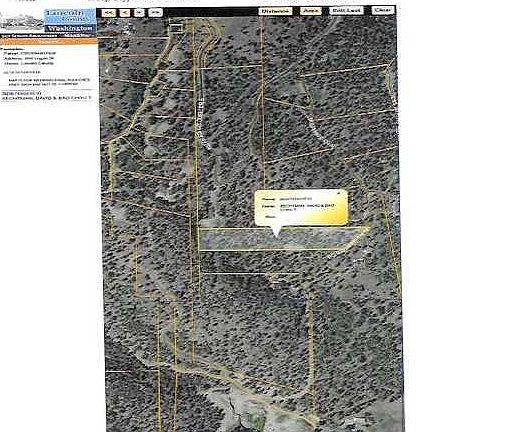Click the single-right arrow navigation button
This screenshot has width=521, height=432.
pyautogui.click(x=140, y=13)
